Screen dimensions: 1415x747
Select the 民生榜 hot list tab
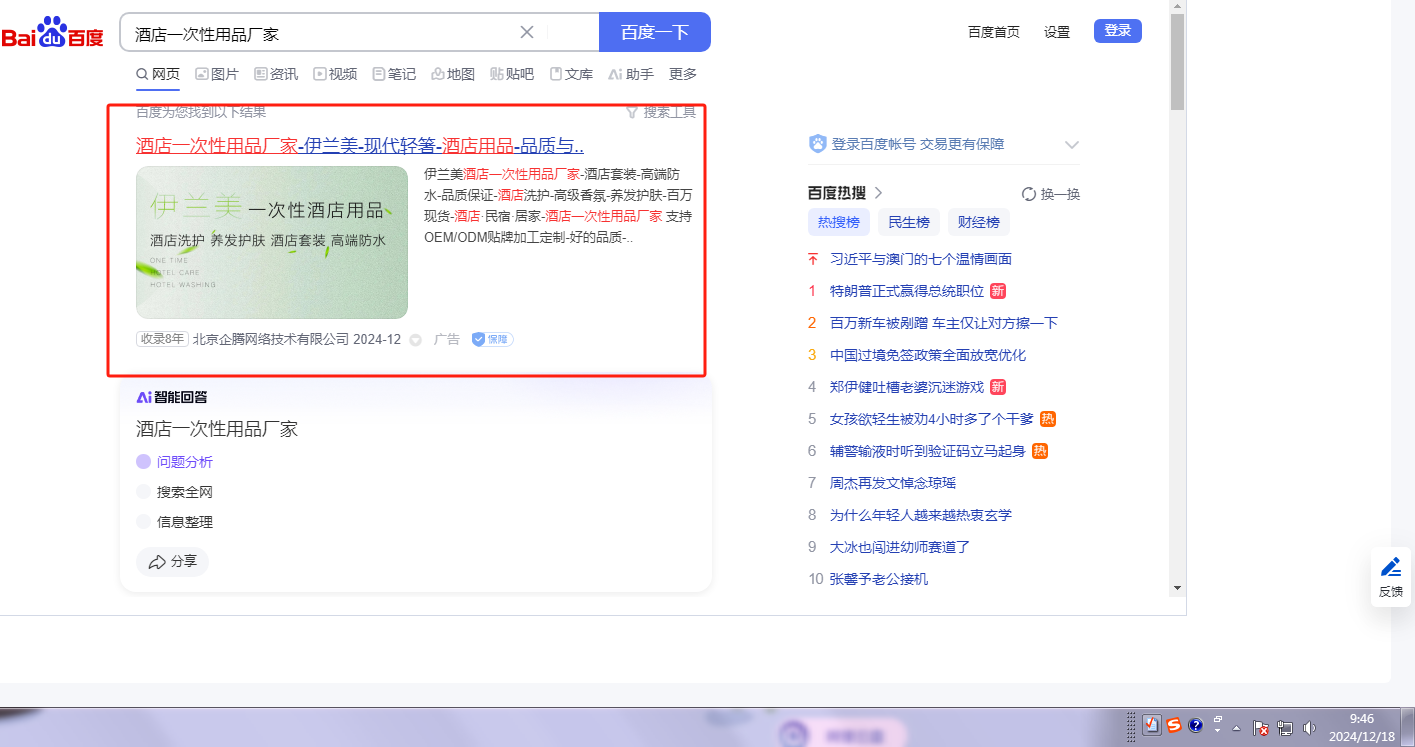pyautogui.click(x=908, y=222)
